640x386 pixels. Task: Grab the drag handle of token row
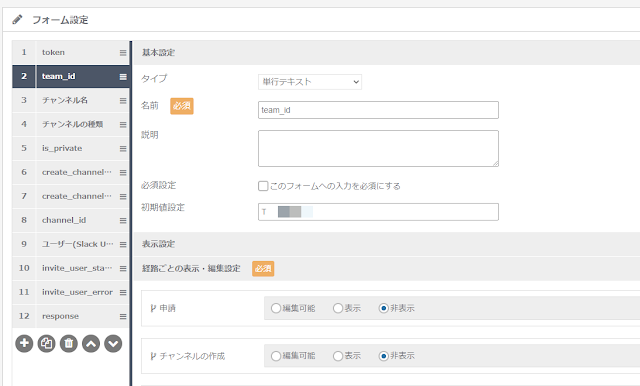pos(123,53)
